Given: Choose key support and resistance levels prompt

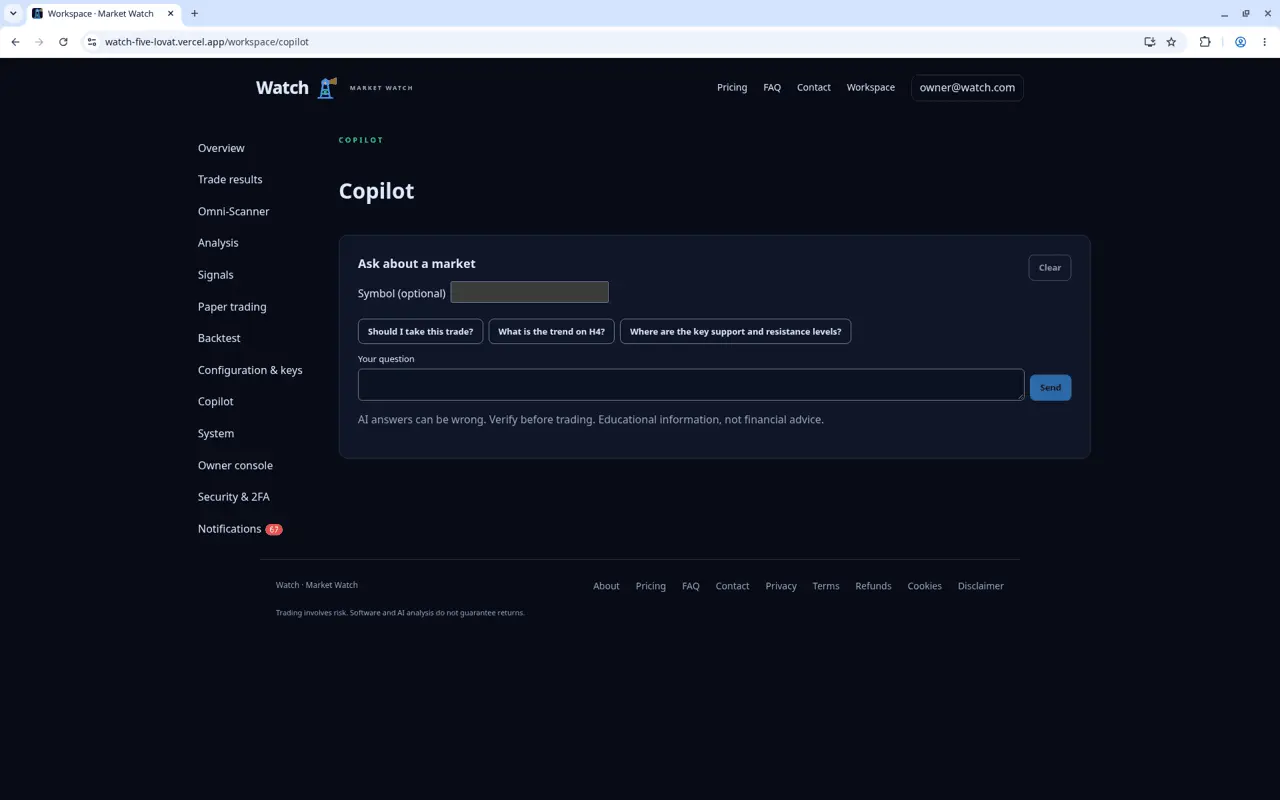Looking at the screenshot, I should [736, 332].
